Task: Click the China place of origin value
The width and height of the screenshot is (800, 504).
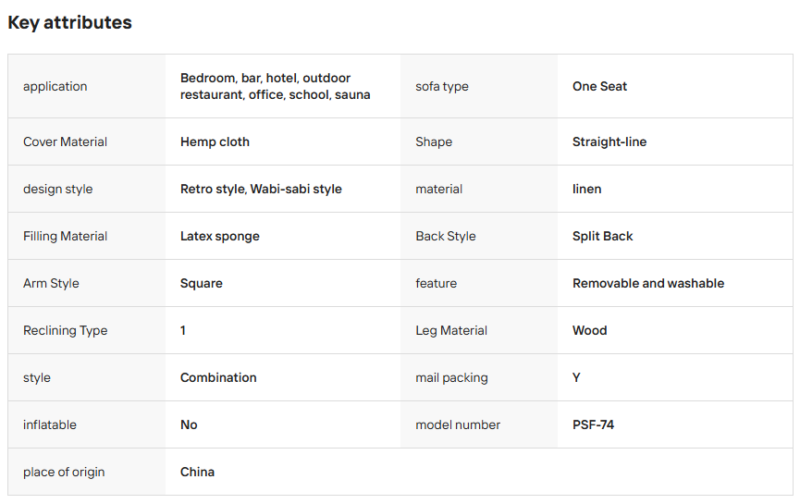Action: tap(197, 472)
